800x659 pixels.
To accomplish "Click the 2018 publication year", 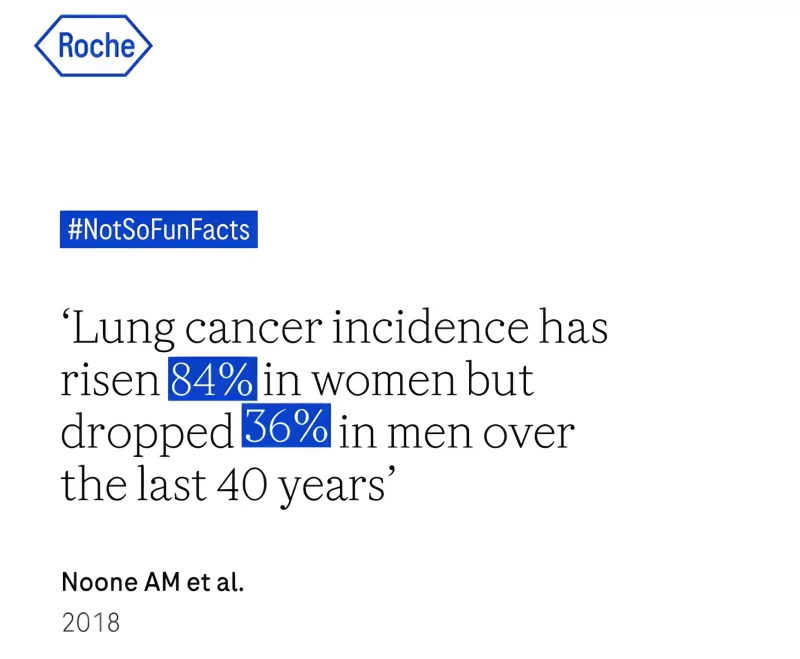I will click(x=90, y=622).
